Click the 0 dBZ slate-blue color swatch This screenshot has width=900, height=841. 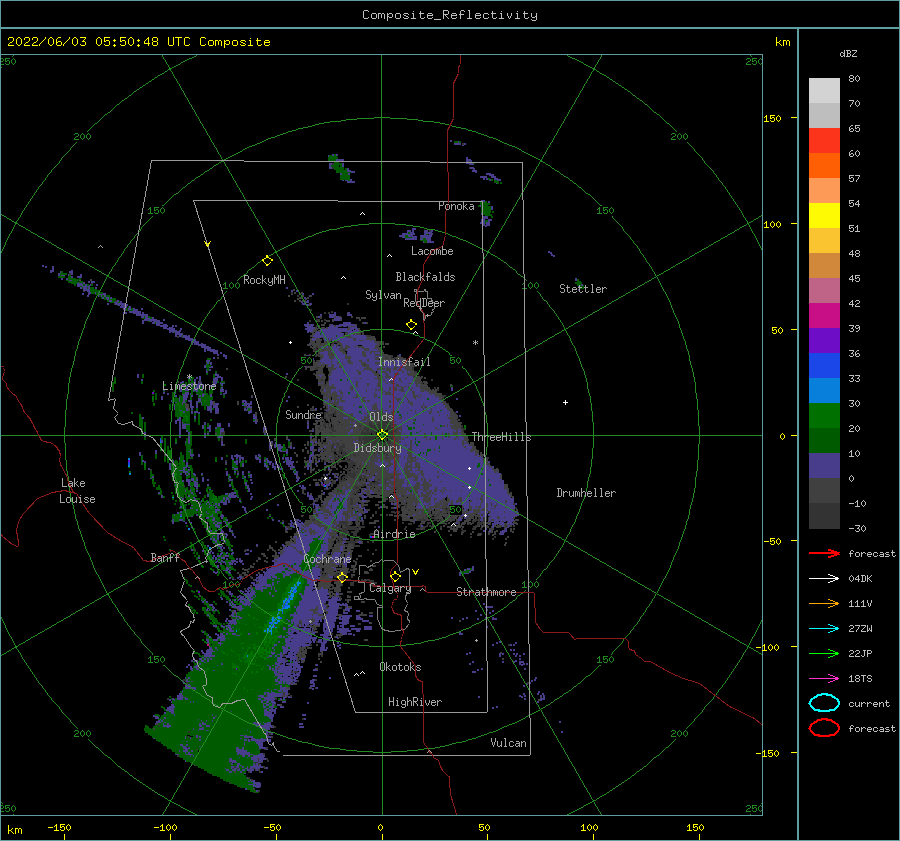pyautogui.click(x=824, y=466)
